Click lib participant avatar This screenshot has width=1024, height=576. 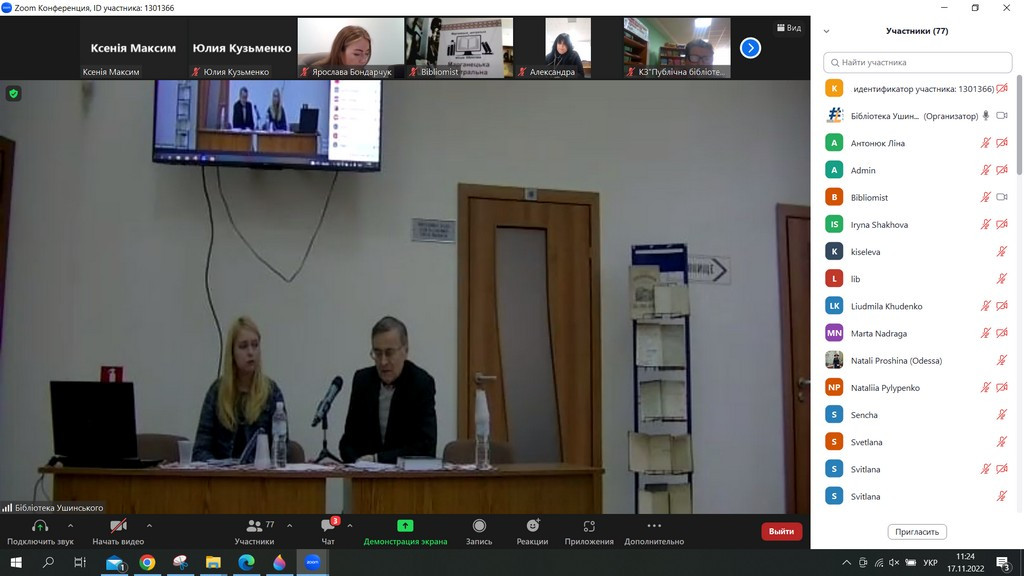tap(834, 279)
